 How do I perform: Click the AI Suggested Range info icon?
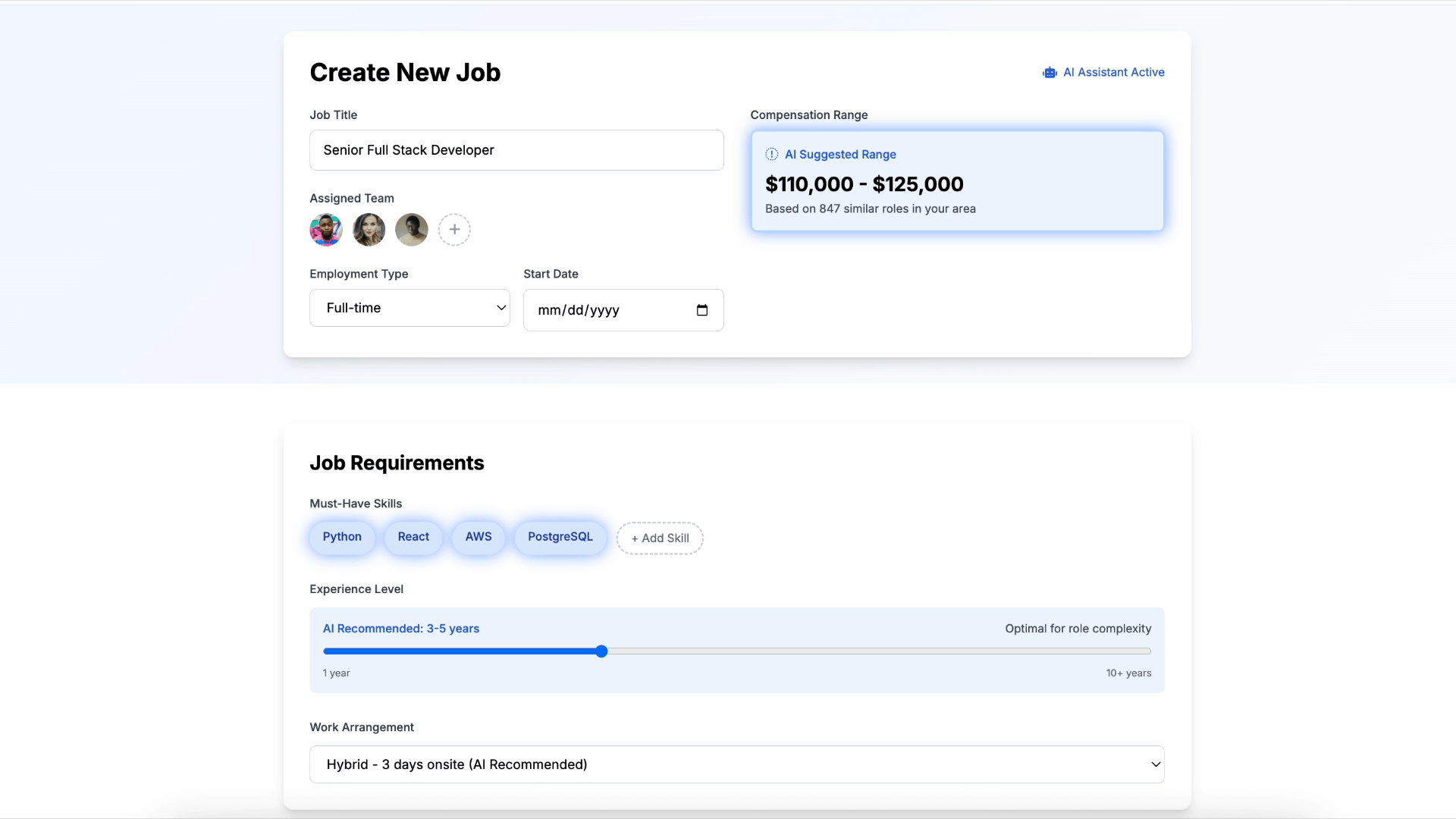coord(771,155)
